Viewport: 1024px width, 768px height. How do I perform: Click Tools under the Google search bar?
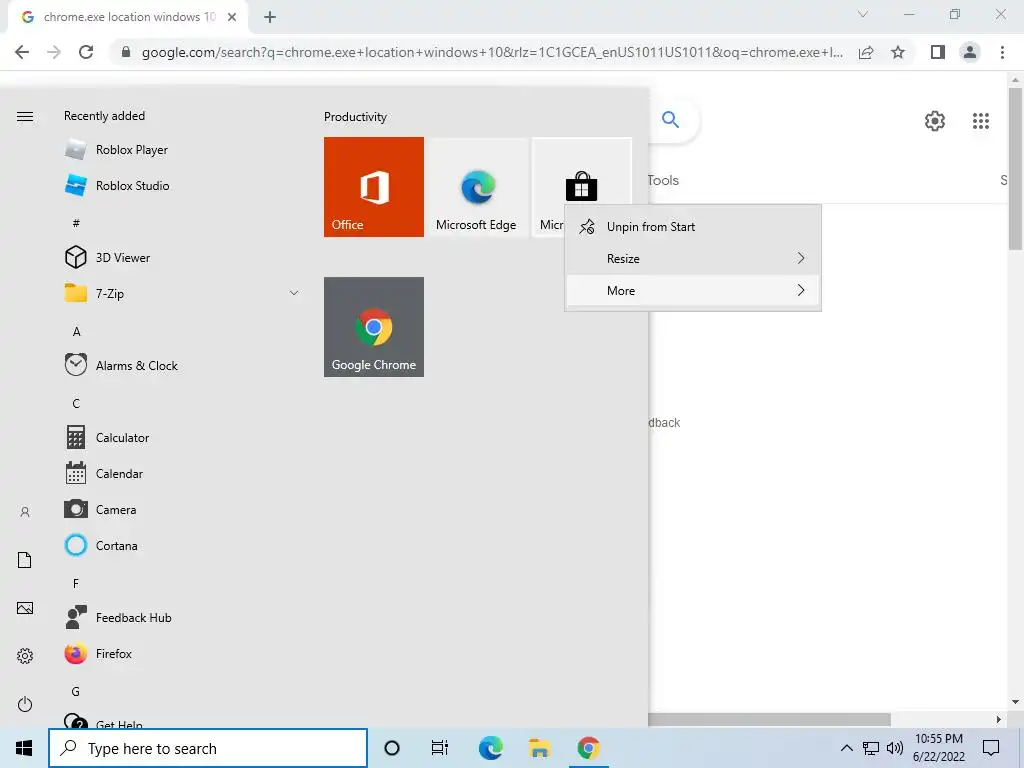tap(663, 180)
